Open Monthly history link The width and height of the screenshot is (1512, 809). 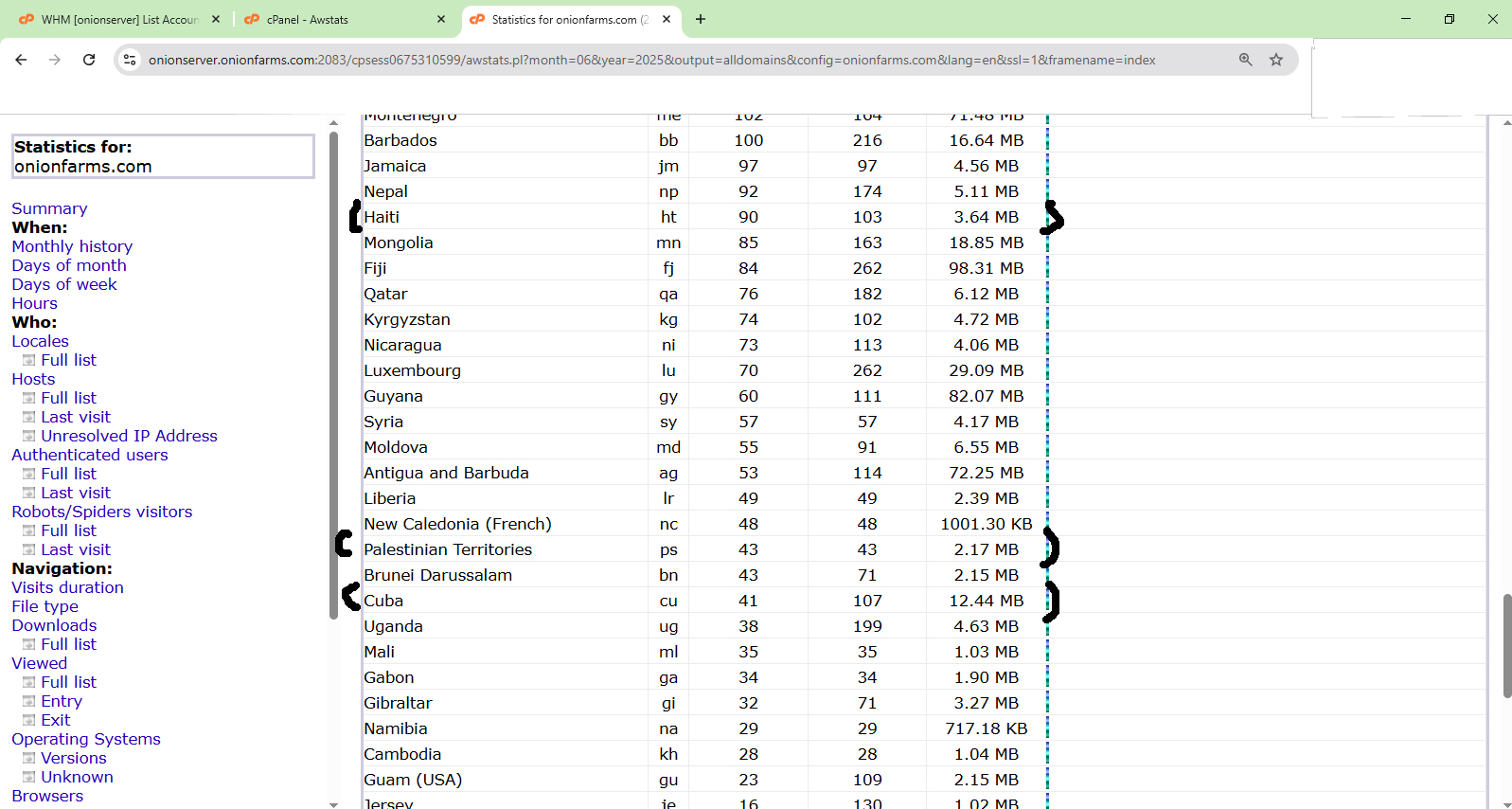point(72,246)
